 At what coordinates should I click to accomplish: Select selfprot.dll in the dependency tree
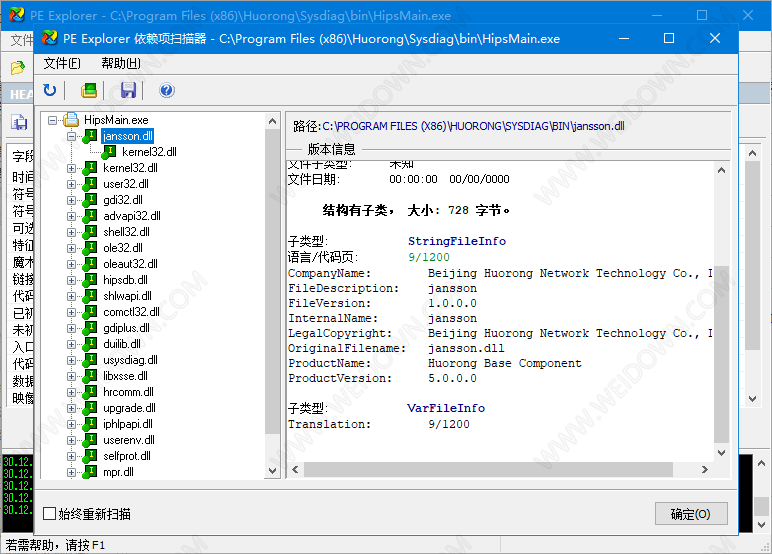tap(126, 456)
